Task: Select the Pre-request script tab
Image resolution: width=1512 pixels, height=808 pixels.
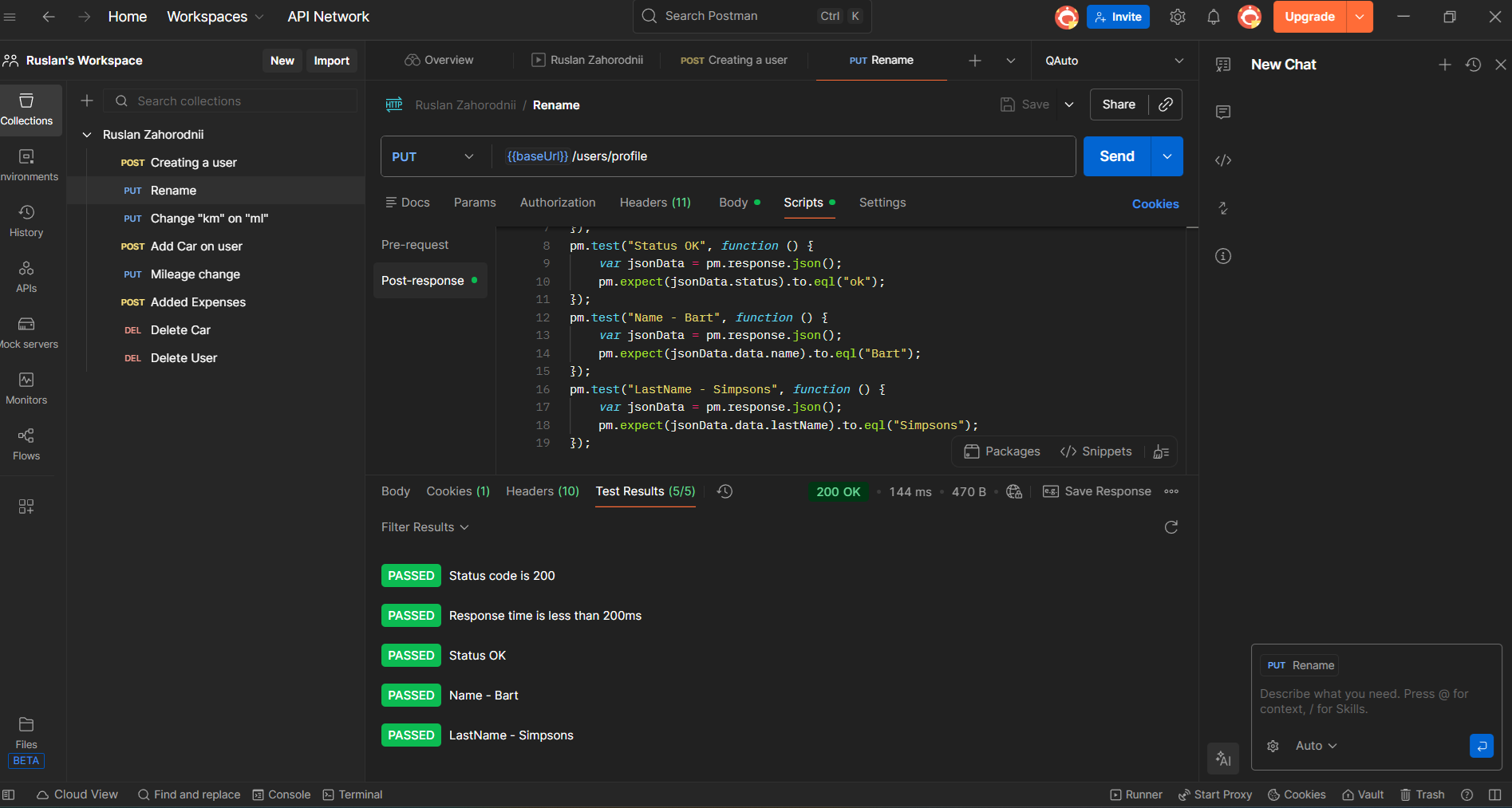Action: (x=415, y=245)
